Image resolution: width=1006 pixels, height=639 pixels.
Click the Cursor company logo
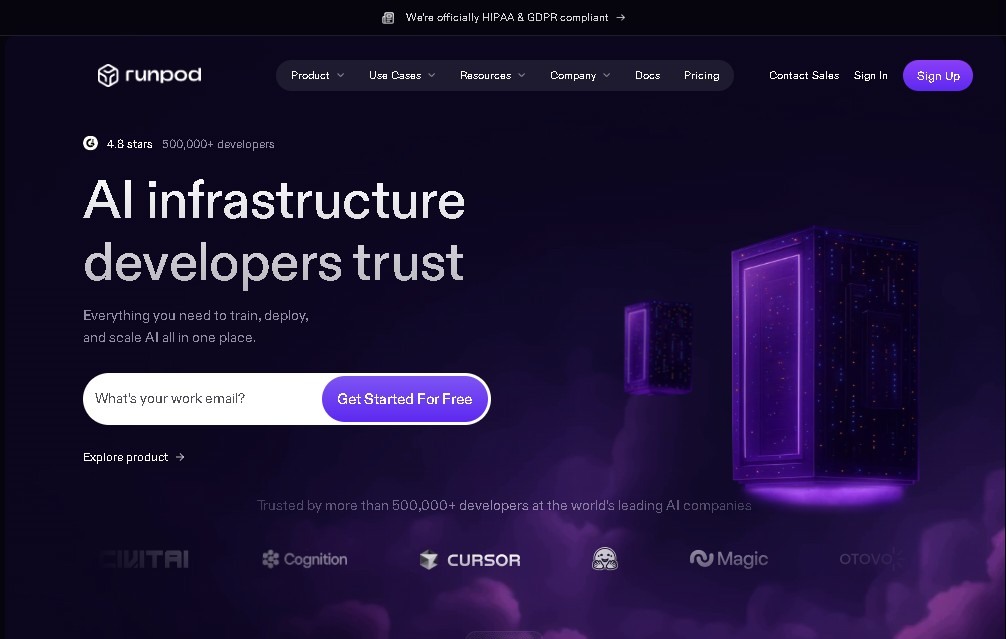pos(470,559)
